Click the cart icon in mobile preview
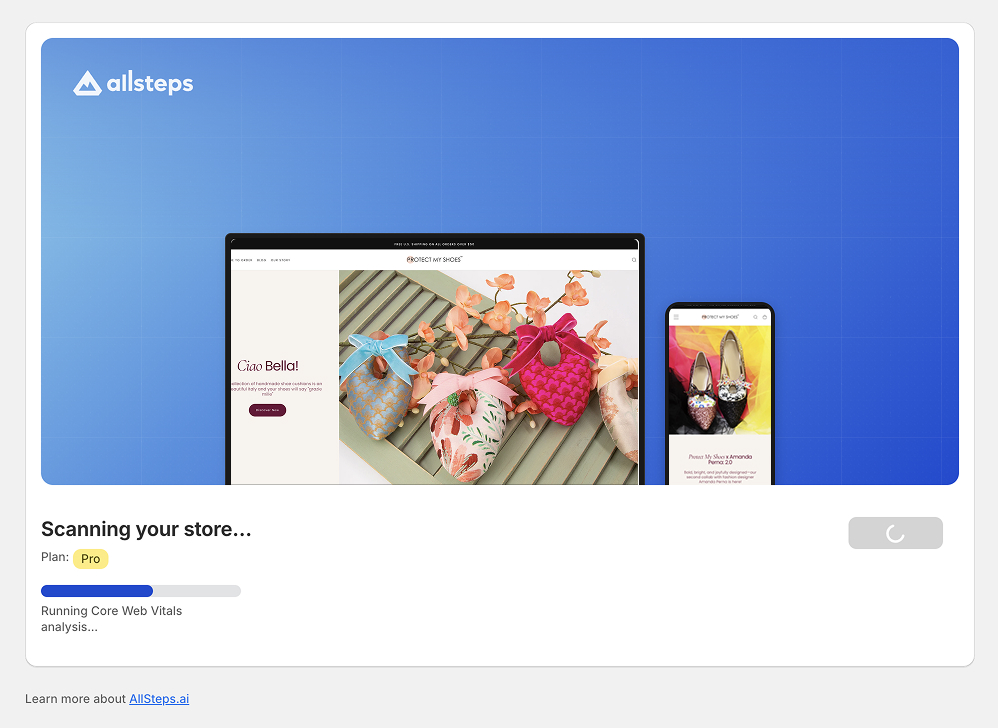The image size is (998, 728). click(x=765, y=317)
